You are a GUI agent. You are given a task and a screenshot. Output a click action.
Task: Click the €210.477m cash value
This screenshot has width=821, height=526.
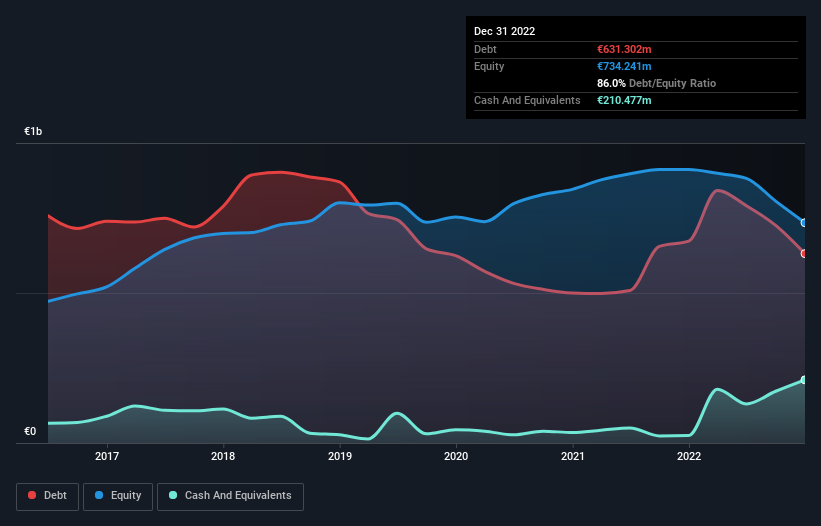[624, 100]
